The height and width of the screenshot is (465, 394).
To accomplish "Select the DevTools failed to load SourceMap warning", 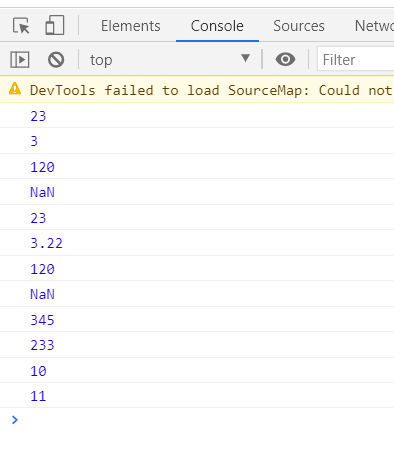I will [x=197, y=90].
